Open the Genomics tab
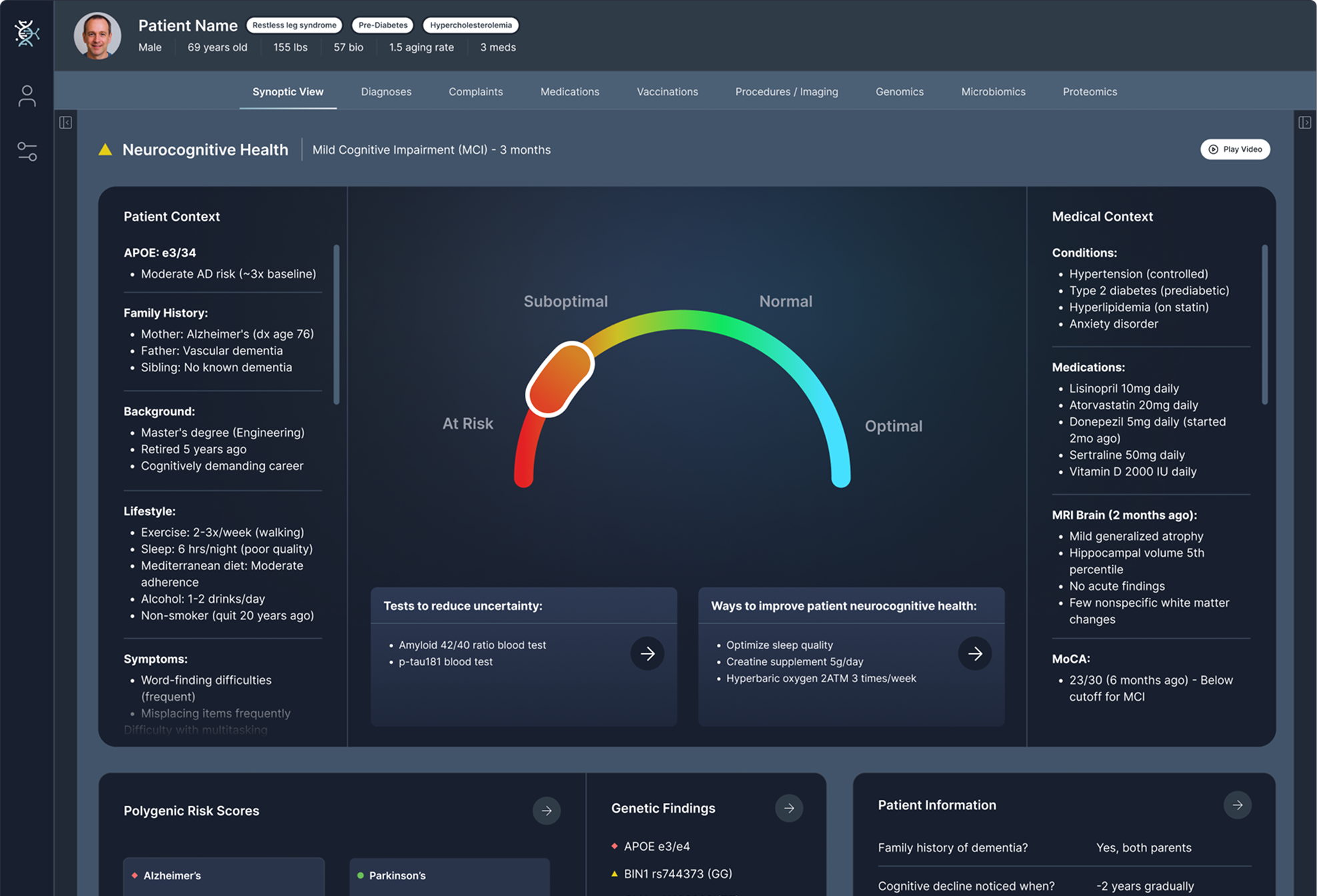 899,92
